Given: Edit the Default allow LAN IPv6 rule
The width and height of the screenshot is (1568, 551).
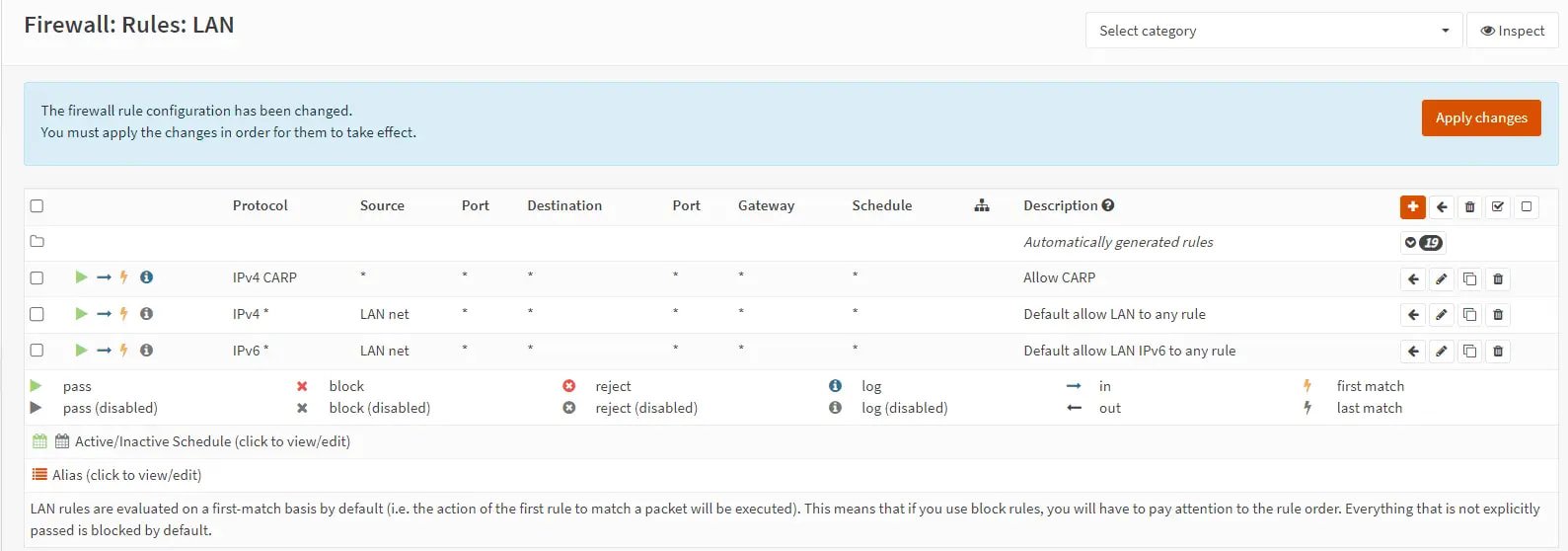Looking at the screenshot, I should pos(1442,352).
